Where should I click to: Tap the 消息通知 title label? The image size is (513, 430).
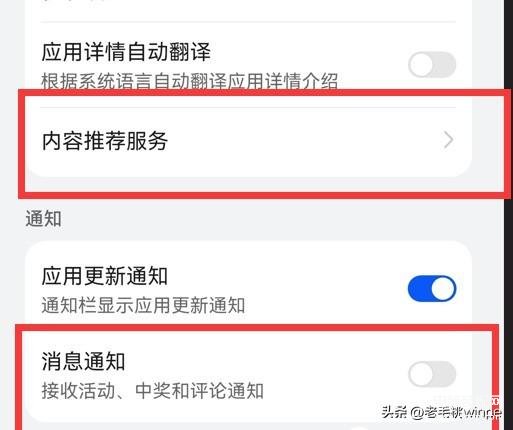tap(83, 361)
